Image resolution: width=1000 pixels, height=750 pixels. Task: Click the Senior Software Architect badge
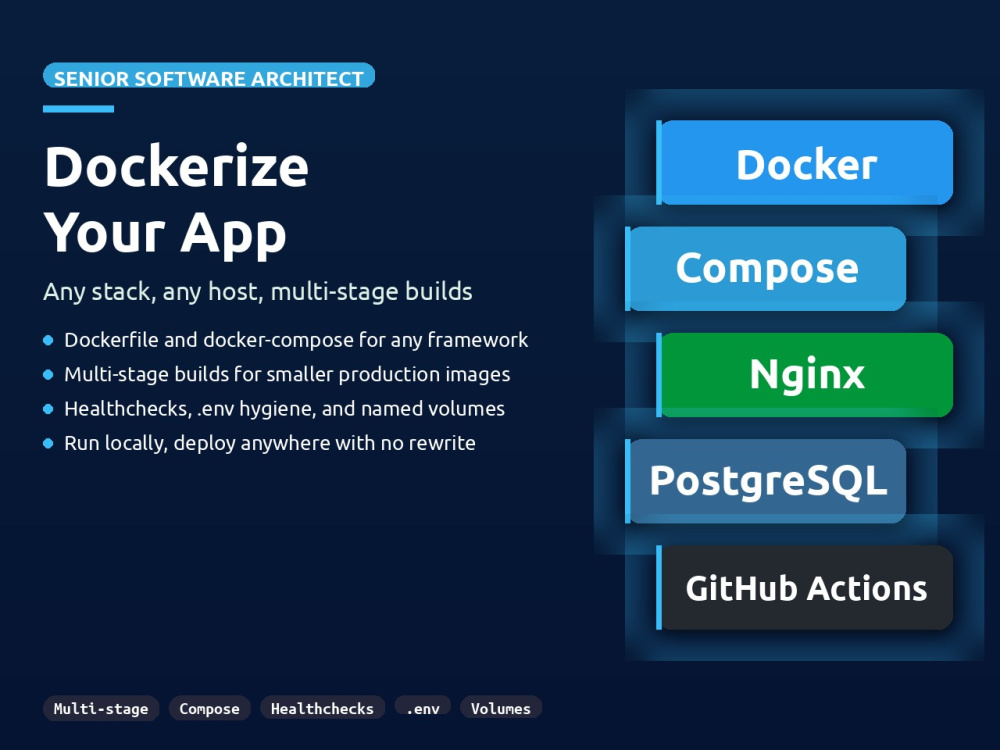[x=209, y=75]
